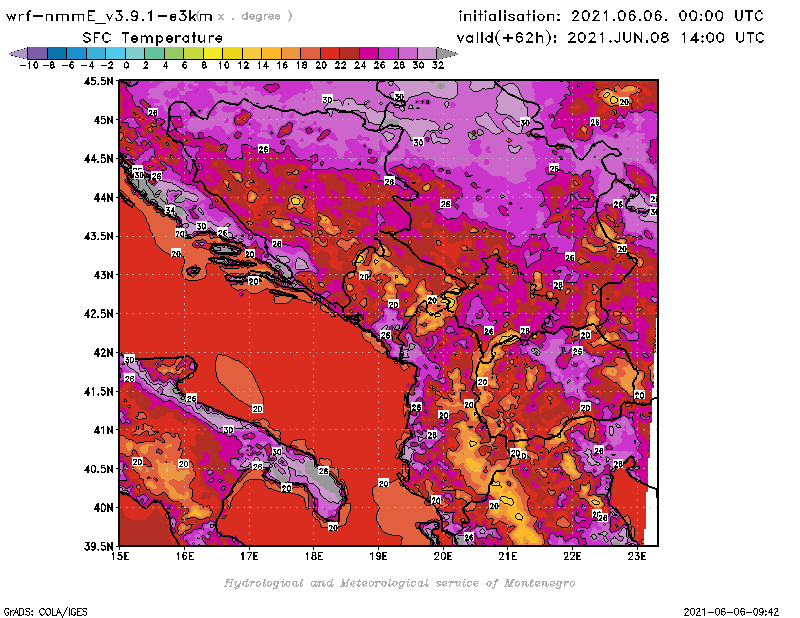
Task: Click the latitude label '45.5N'
Action: tap(98, 81)
